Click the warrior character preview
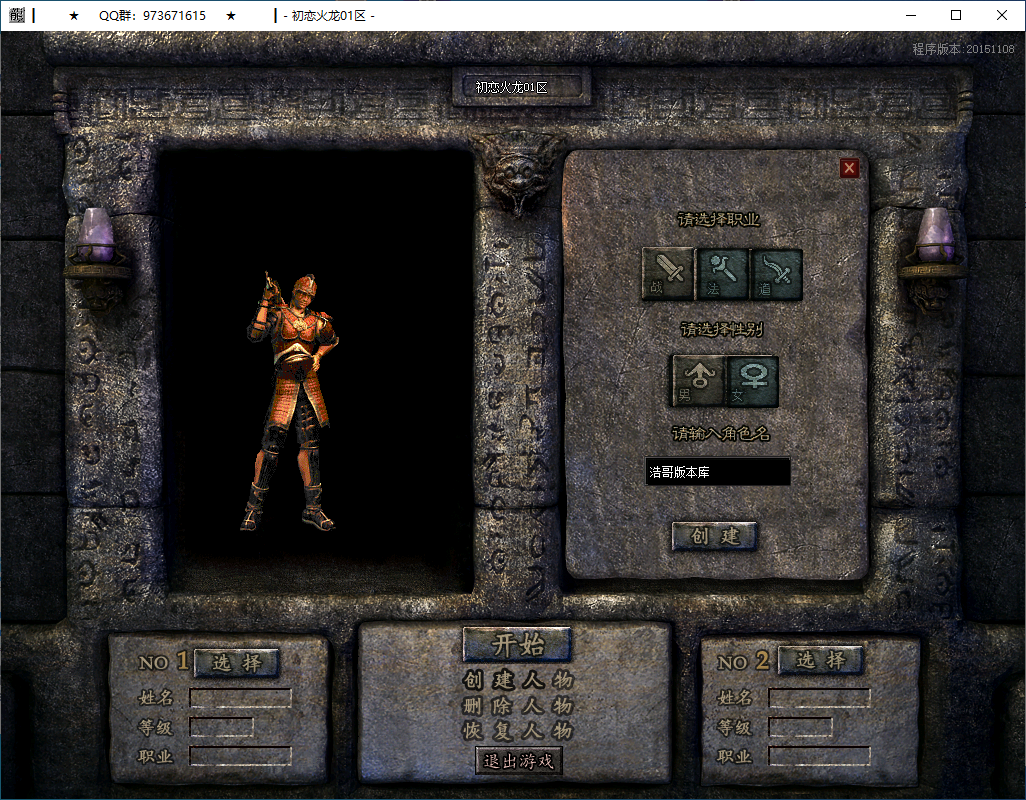Screen dimensions: 1026x800 292,401
